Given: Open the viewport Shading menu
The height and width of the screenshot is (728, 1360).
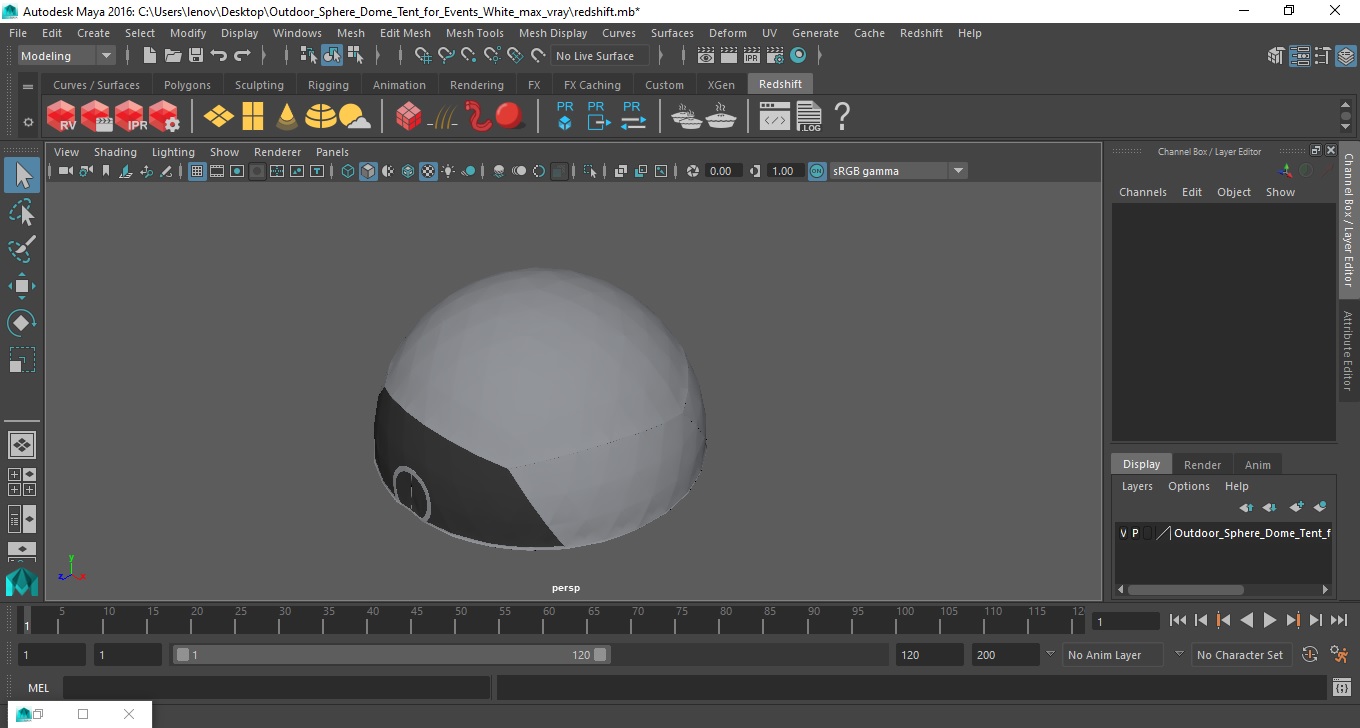Looking at the screenshot, I should (115, 152).
